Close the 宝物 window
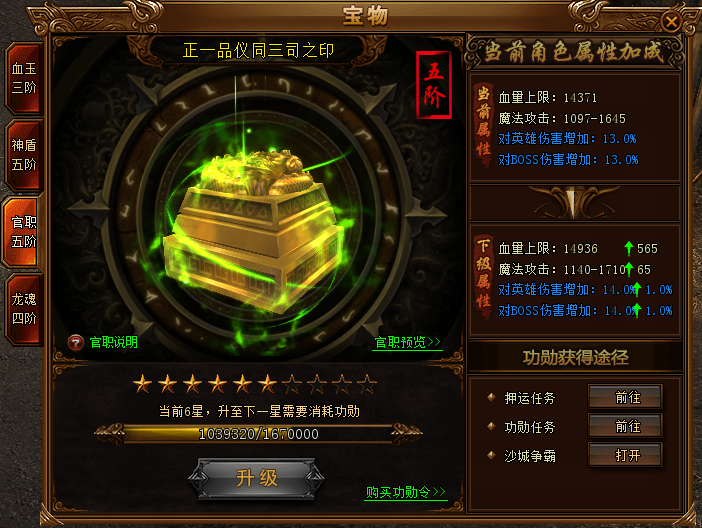Screen dimensions: 702x528 (x=671, y=21)
